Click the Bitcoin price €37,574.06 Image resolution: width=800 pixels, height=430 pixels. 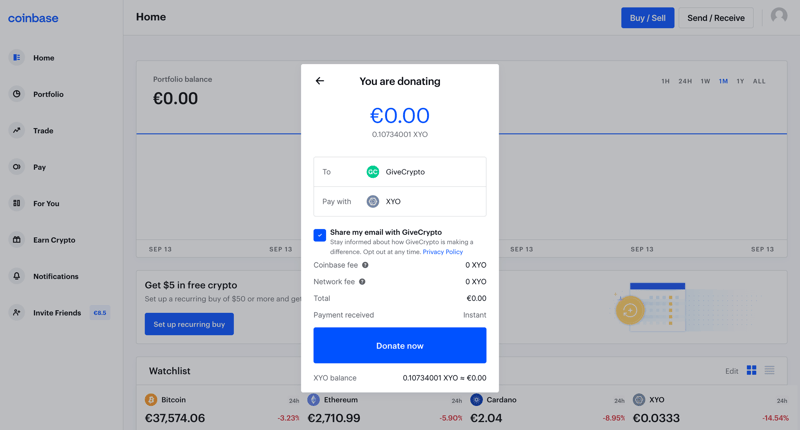[175, 418]
